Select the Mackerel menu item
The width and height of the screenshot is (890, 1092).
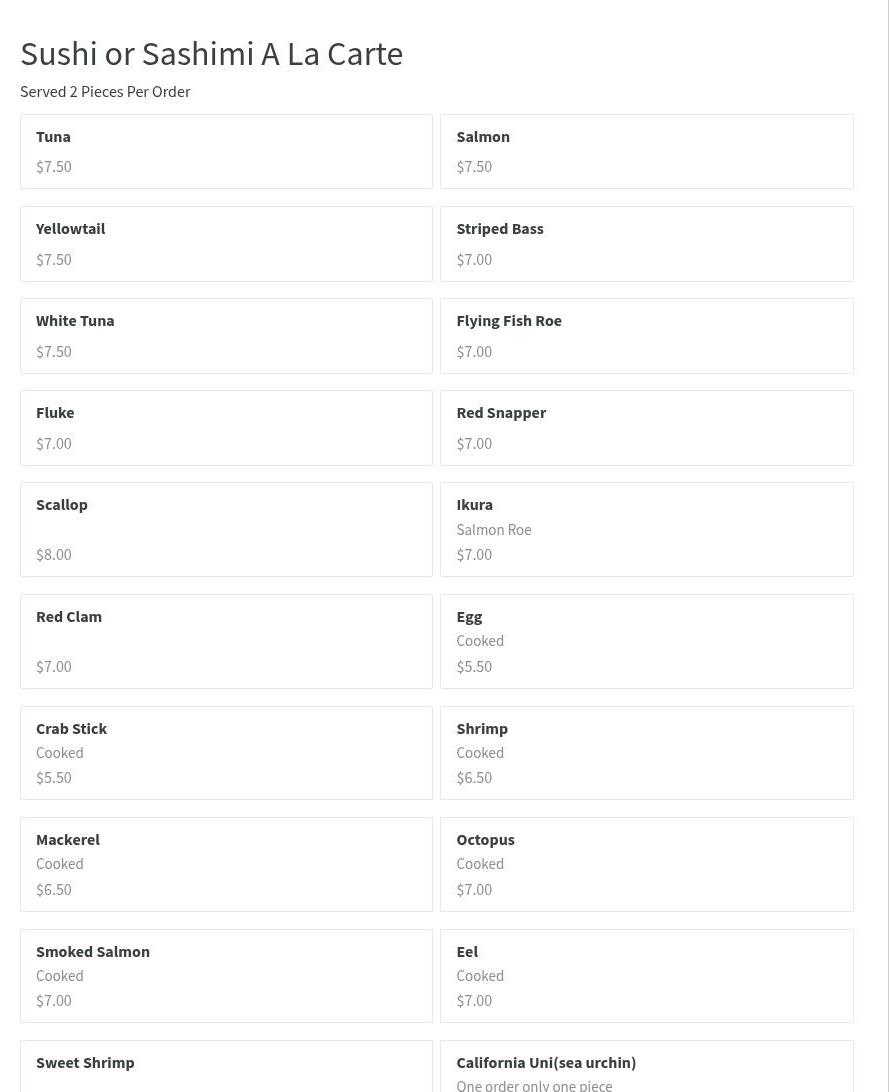click(x=226, y=864)
